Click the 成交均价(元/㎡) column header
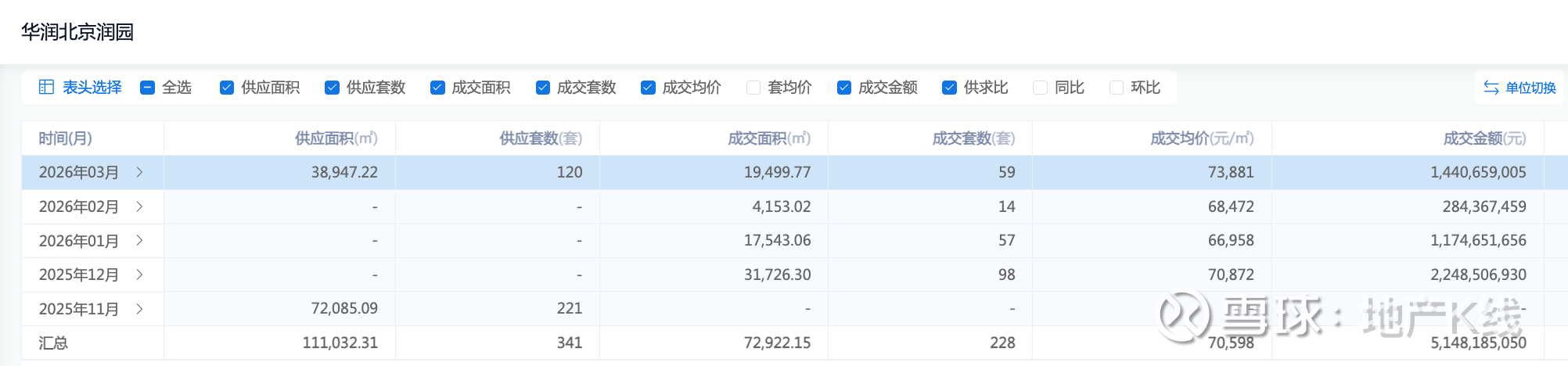This screenshot has height=366, width=1568. (x=1201, y=138)
